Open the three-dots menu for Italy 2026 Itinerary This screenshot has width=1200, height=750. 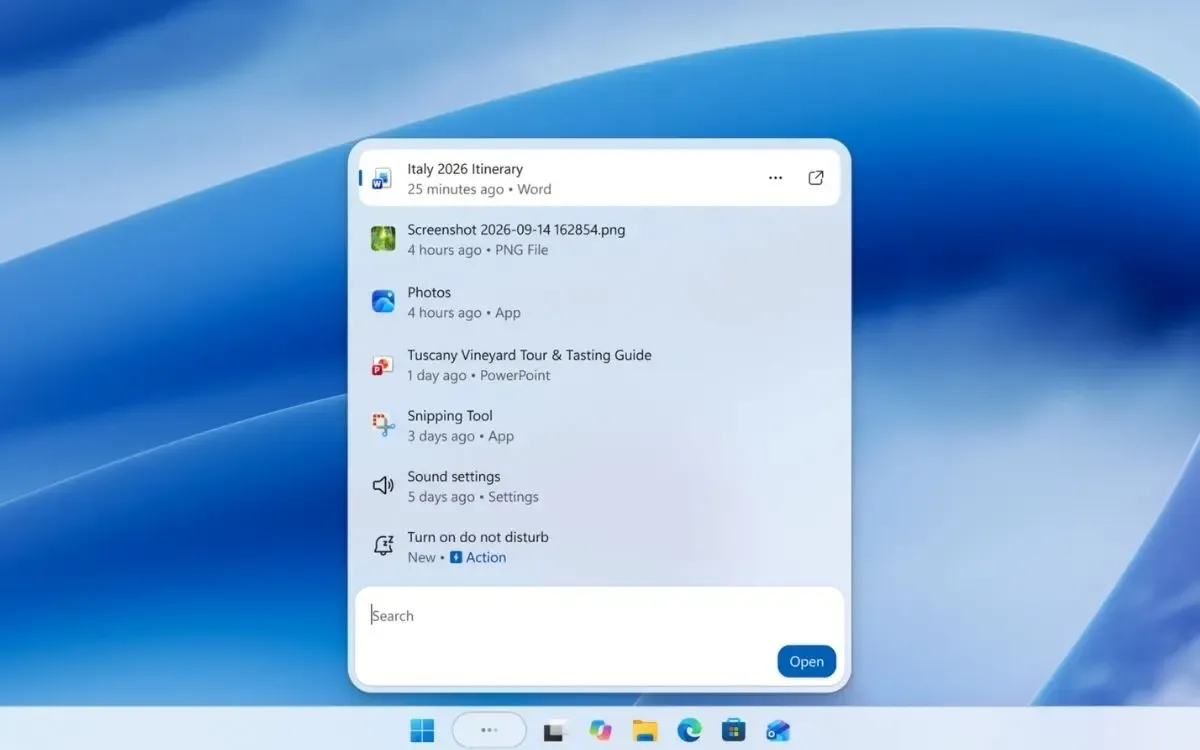click(x=775, y=178)
